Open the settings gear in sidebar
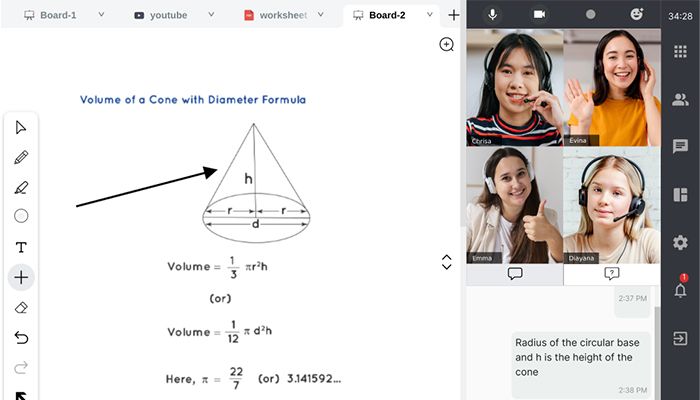Screen dimensions: 700x400 pos(680,242)
